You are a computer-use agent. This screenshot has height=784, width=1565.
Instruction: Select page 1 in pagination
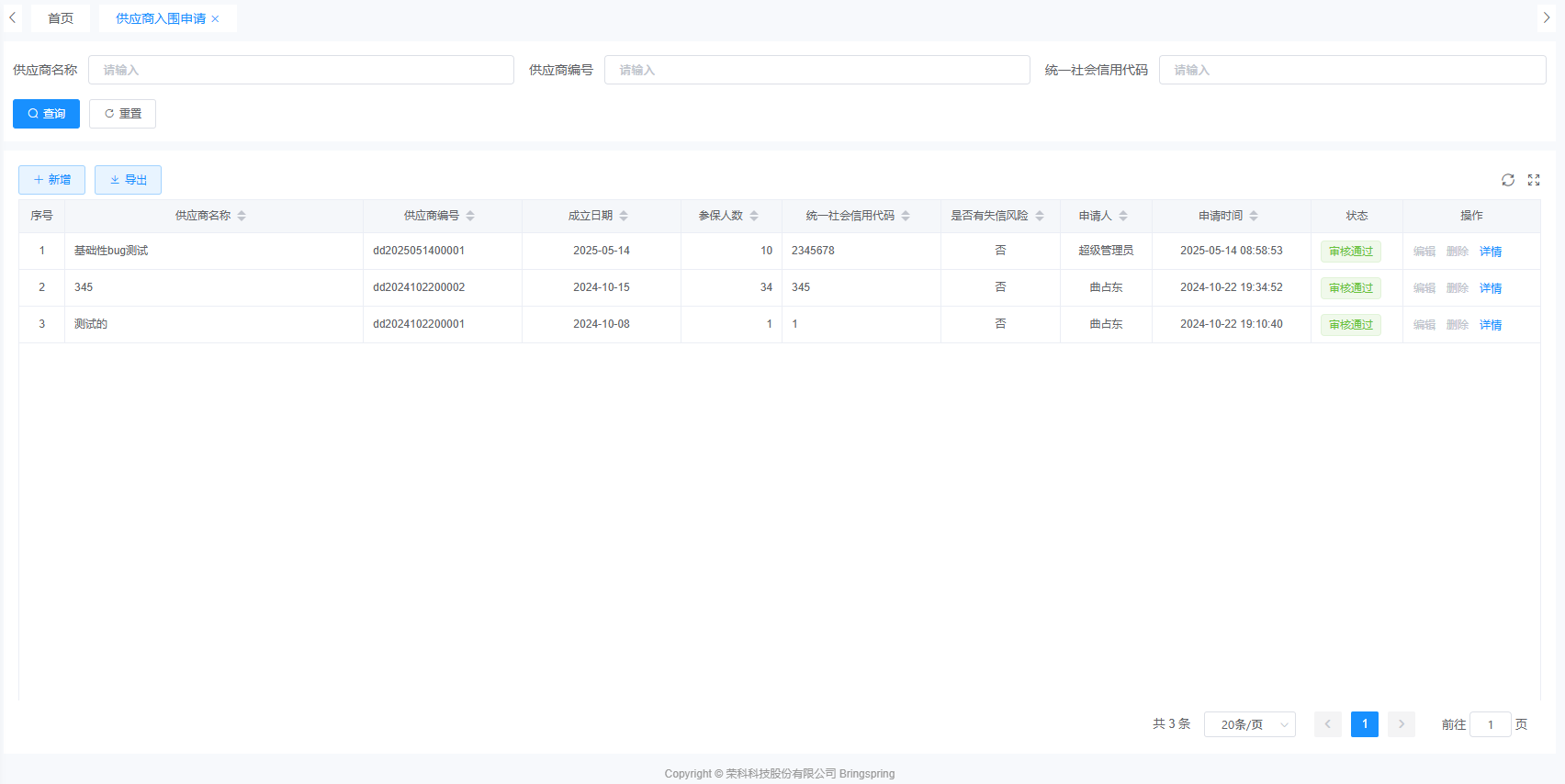pyautogui.click(x=1364, y=724)
